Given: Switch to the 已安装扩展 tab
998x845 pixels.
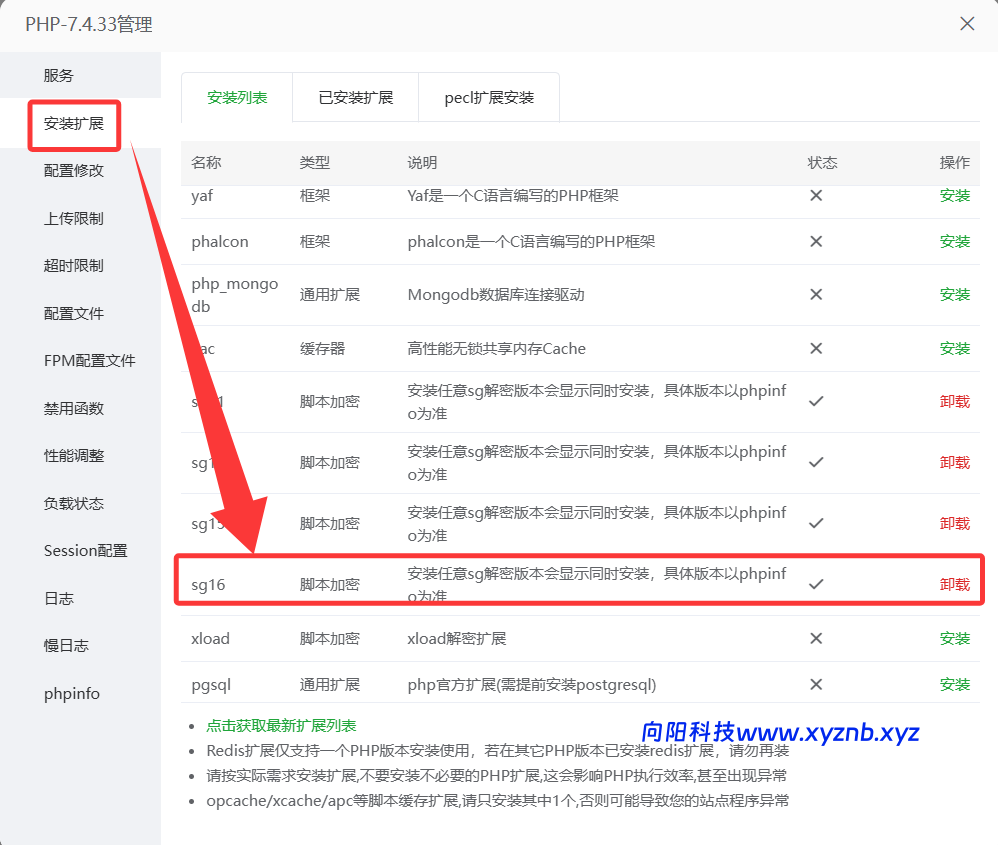Looking at the screenshot, I should (x=354, y=96).
